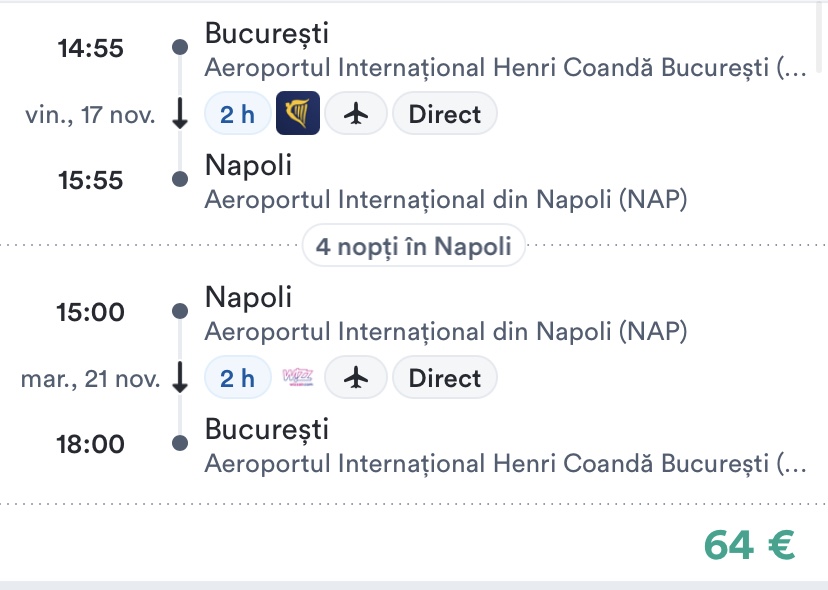This screenshot has height=590, width=828.
Task: Click the down arrow beside 21 nov.
Action: click(x=180, y=378)
